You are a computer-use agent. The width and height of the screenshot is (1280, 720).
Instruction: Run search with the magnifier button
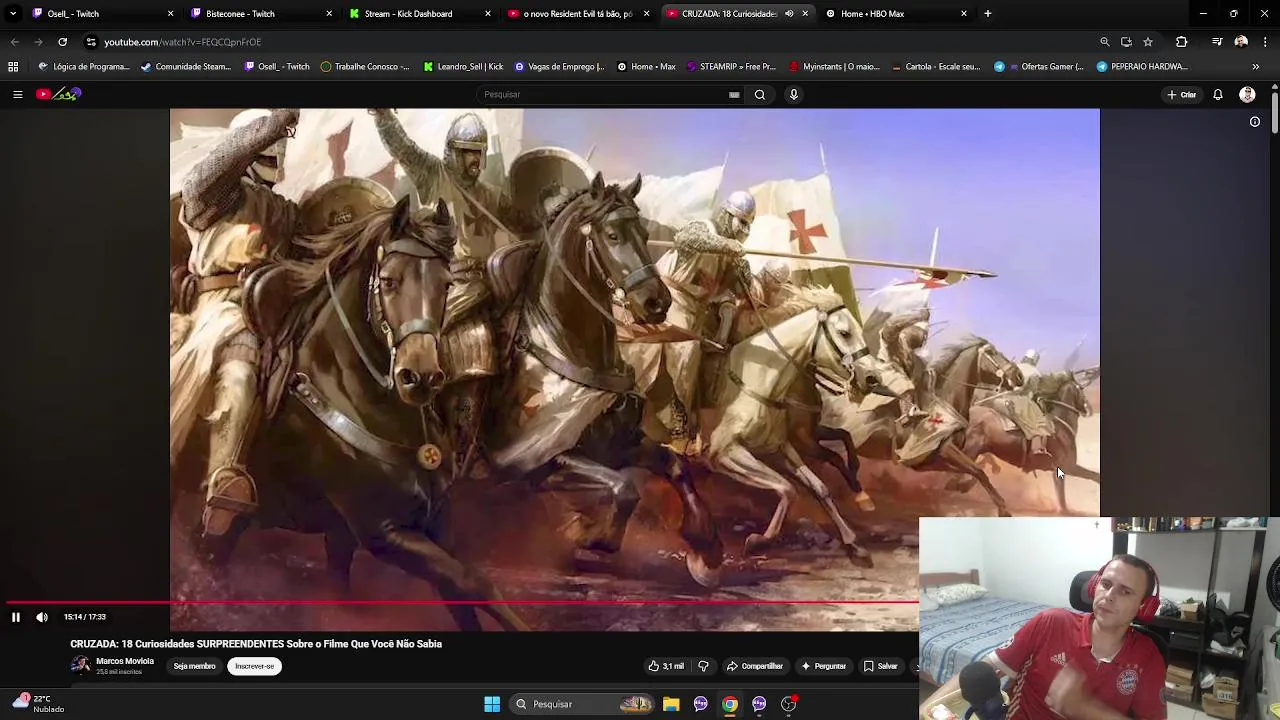pos(760,94)
